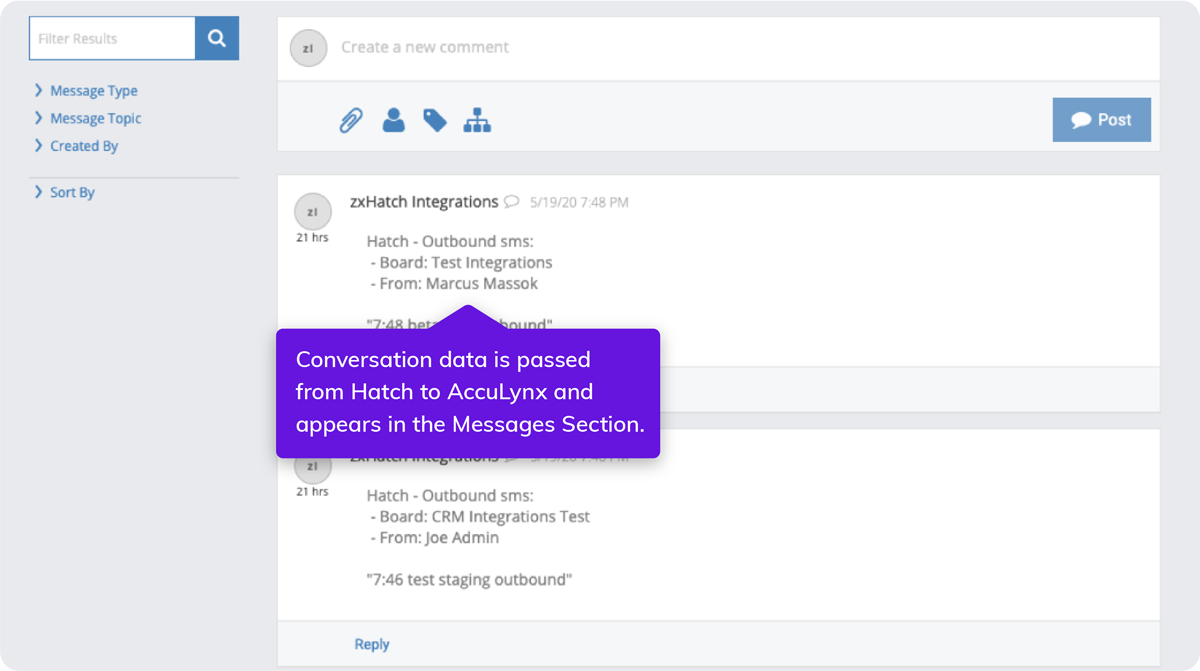Image resolution: width=1200 pixels, height=671 pixels.
Task: Click the person icon to mention a user
Action: pos(394,121)
